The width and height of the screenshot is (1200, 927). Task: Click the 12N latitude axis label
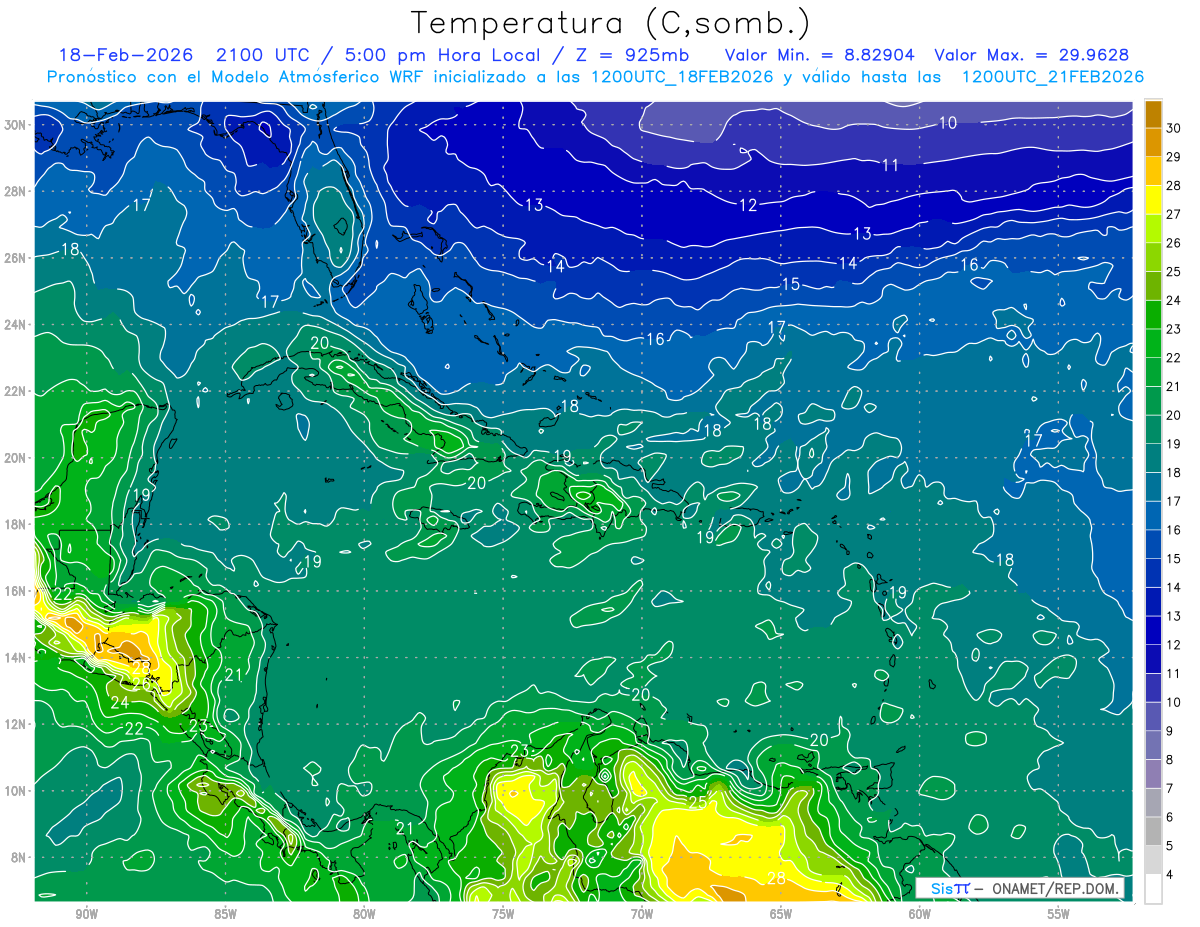pyautogui.click(x=16, y=724)
